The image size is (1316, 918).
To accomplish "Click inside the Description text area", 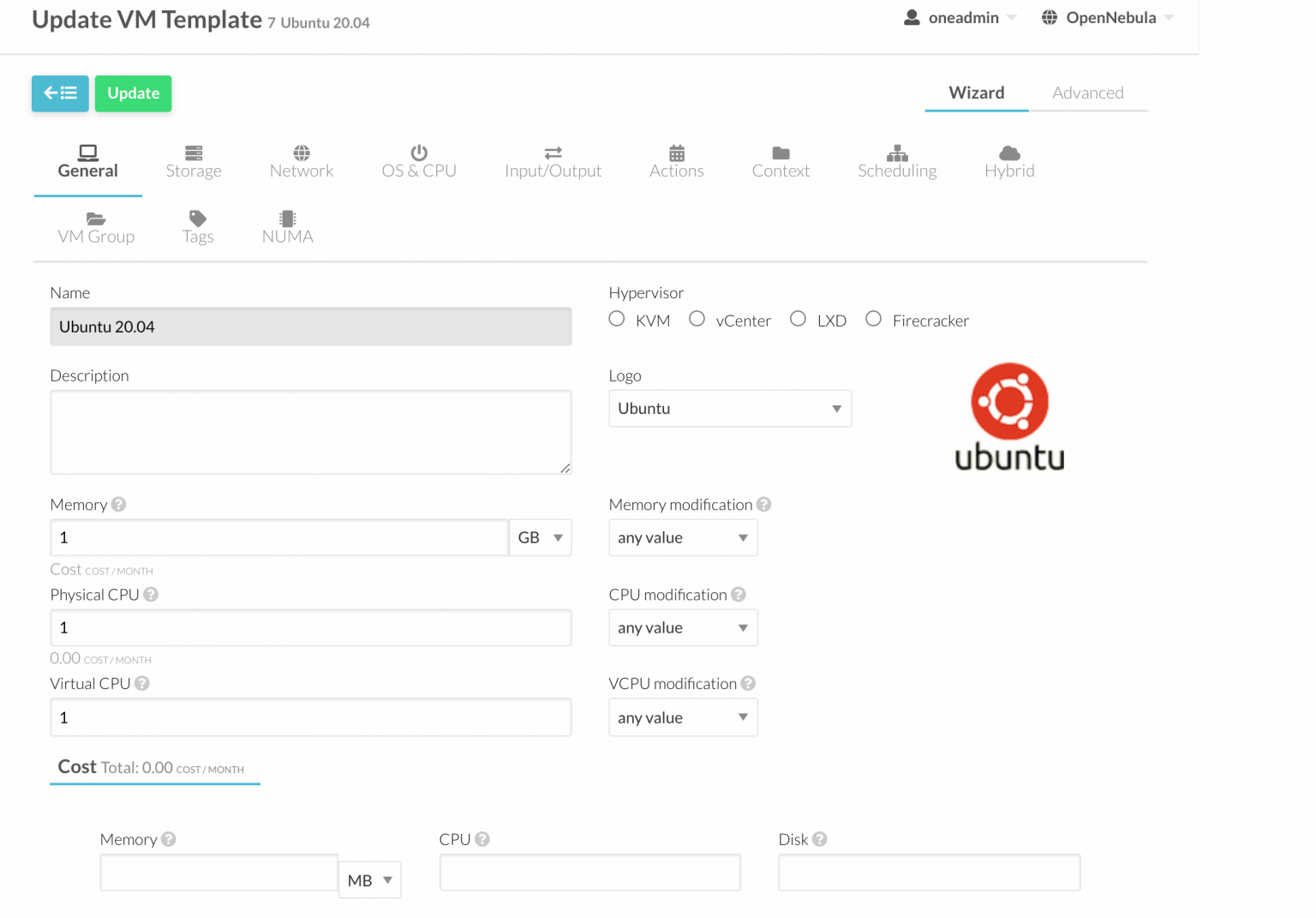I will 310,432.
